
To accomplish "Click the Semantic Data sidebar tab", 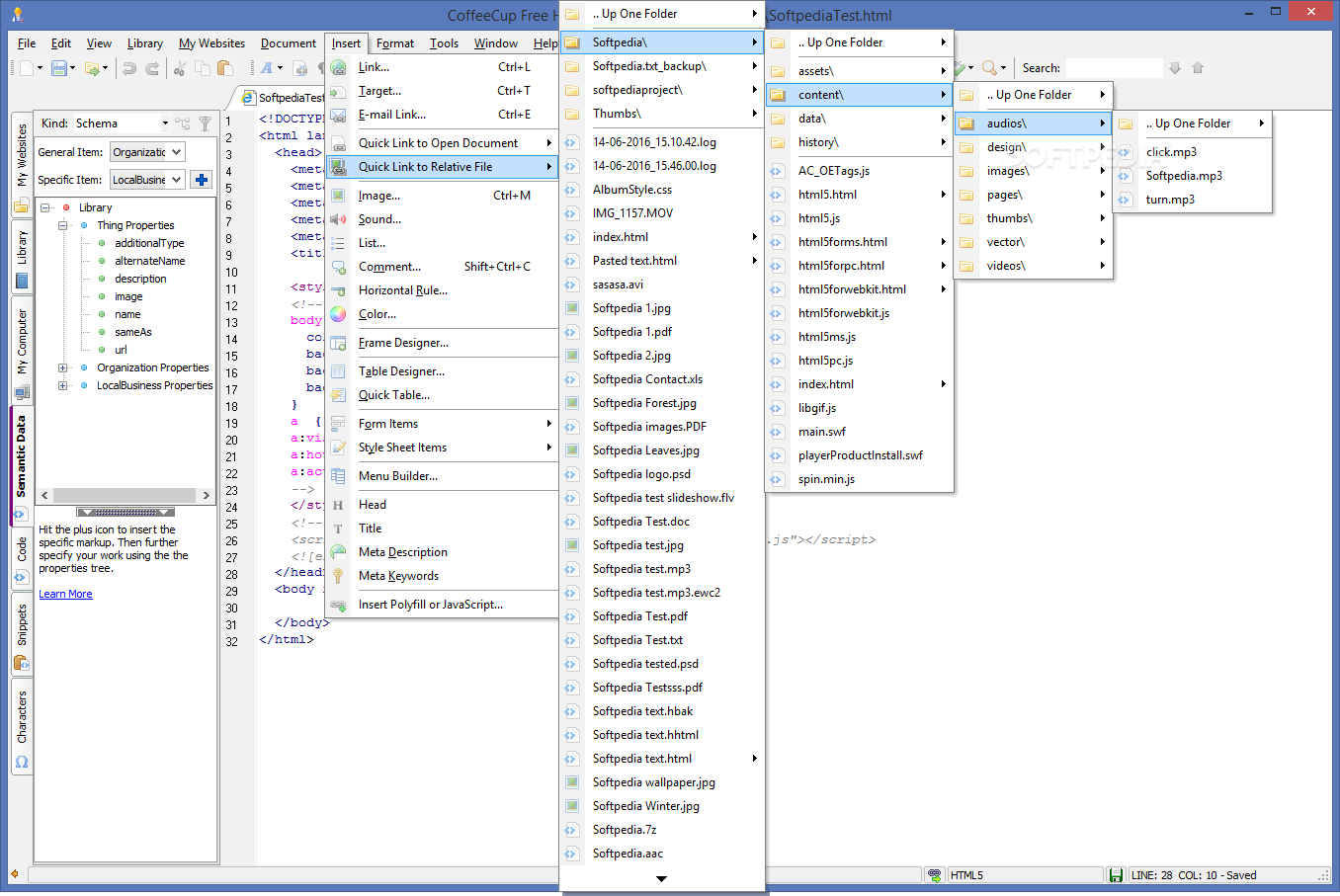I will (22, 465).
